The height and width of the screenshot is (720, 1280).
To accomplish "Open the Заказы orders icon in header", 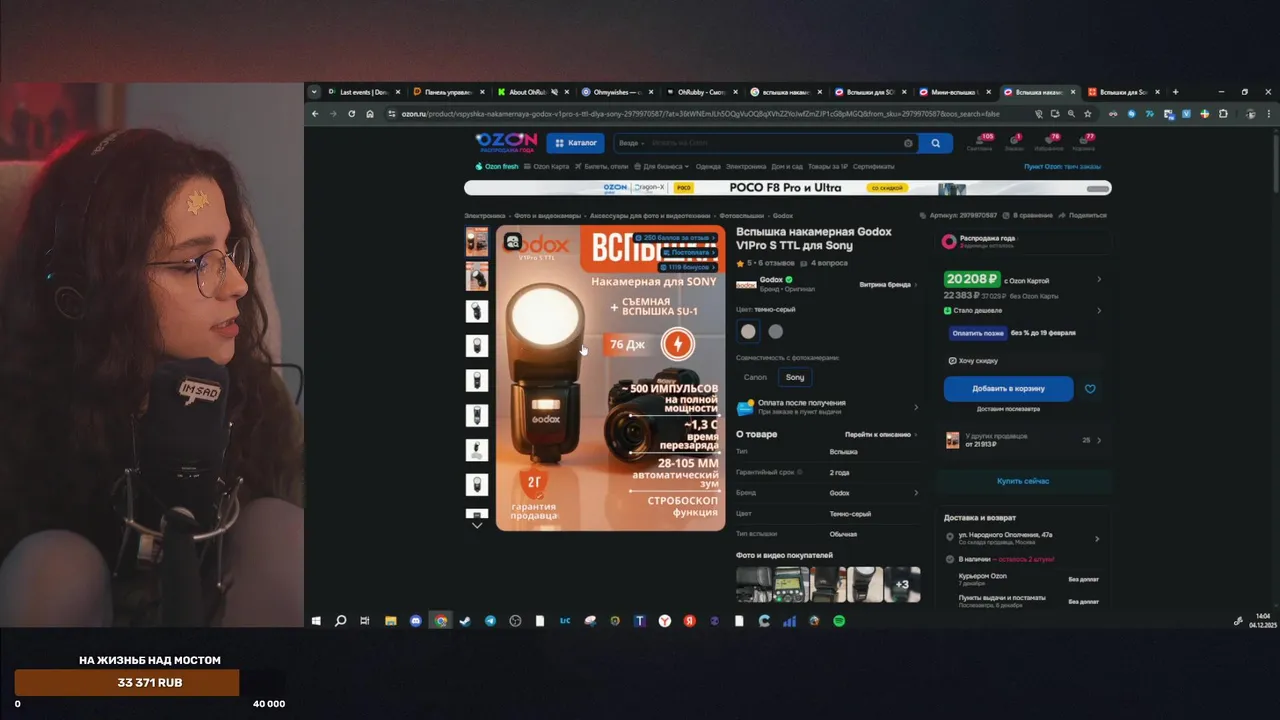I will [x=1015, y=142].
